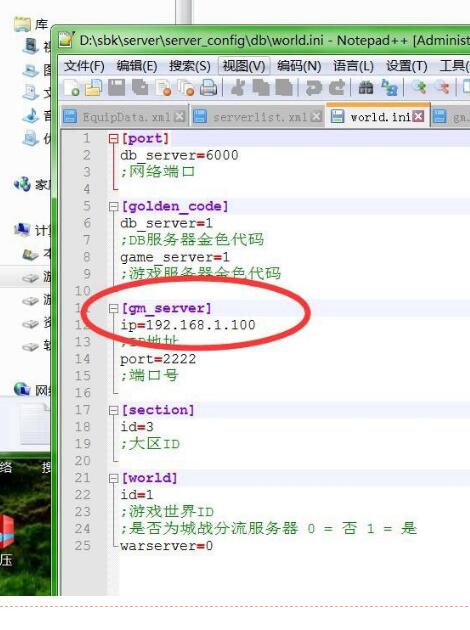
Task: Click the Cut scissors toolbar icon
Action: click(x=238, y=88)
